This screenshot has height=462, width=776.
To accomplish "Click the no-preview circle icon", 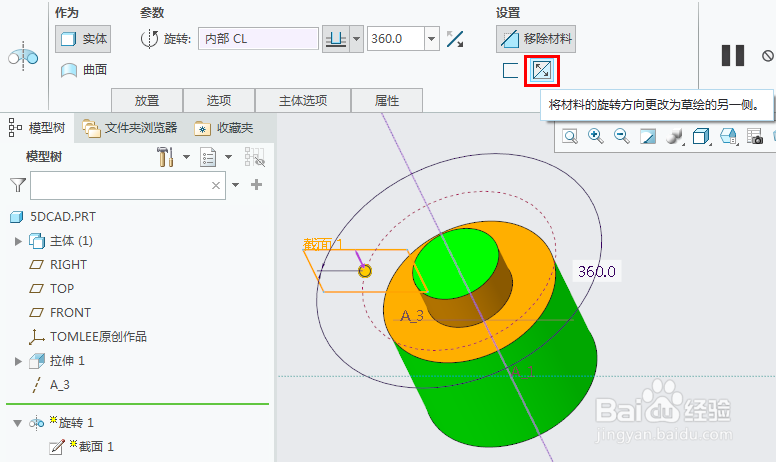I will pos(768,55).
